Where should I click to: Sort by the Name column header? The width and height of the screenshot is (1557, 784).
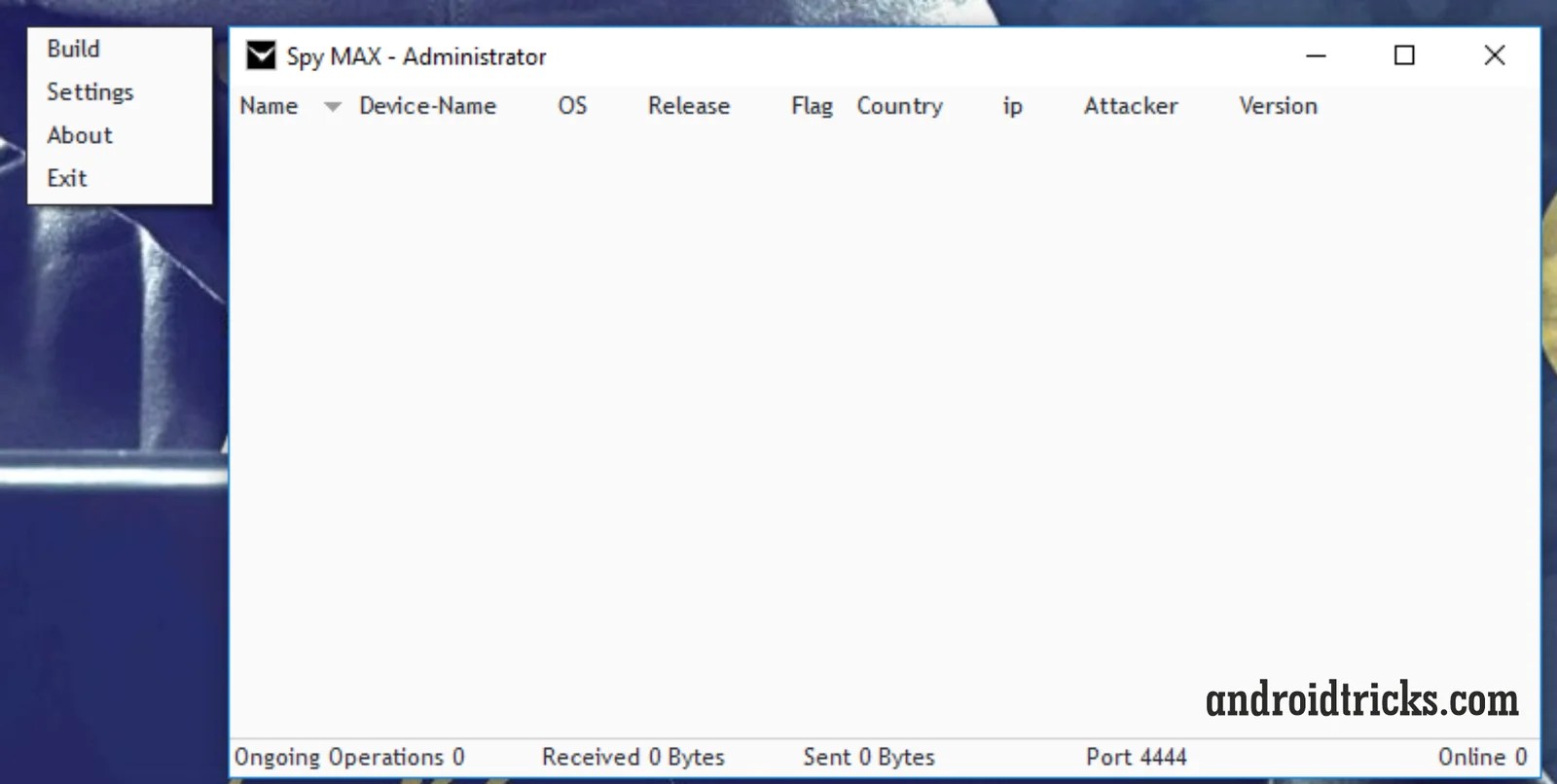[x=269, y=106]
